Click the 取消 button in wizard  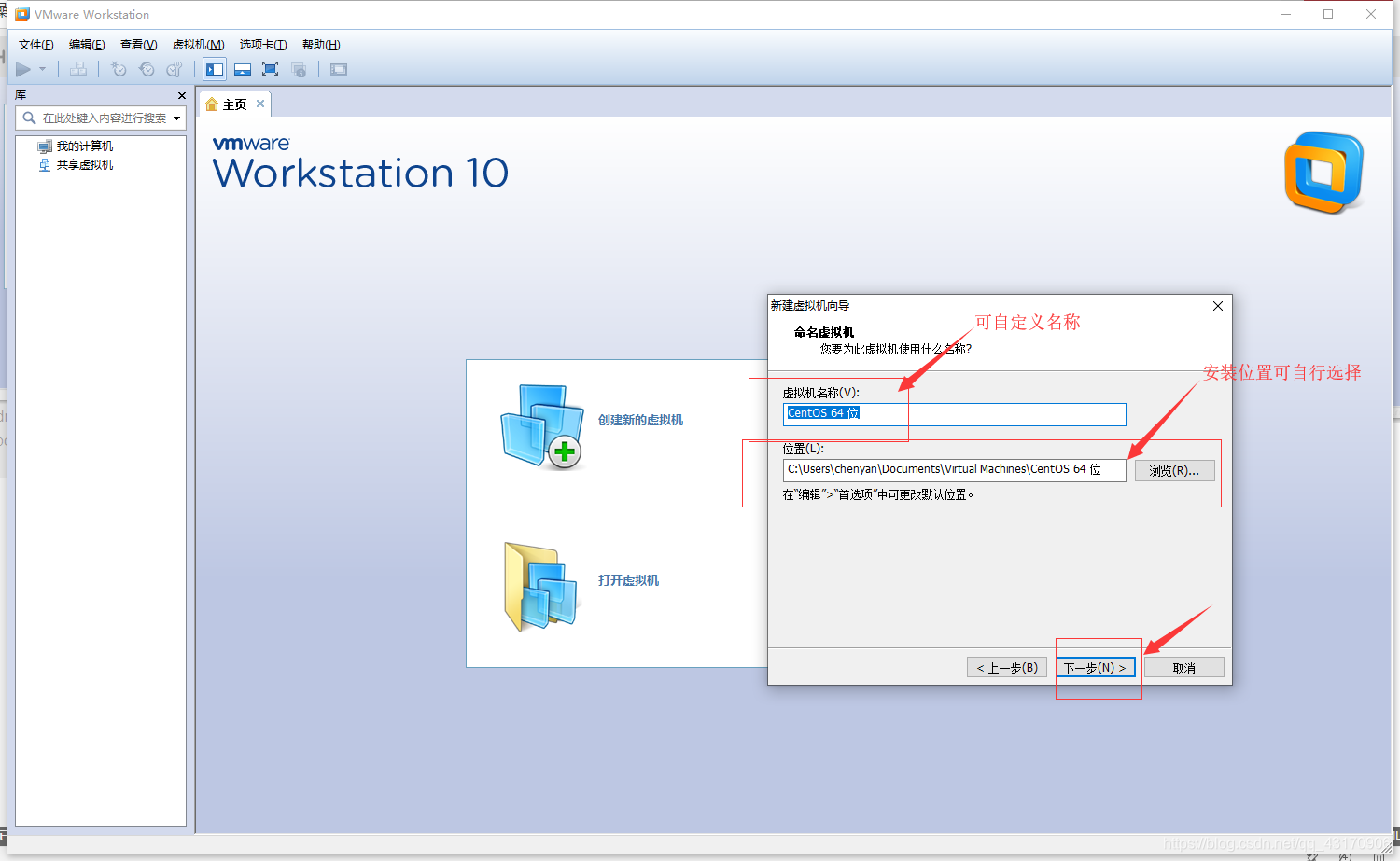click(1183, 668)
